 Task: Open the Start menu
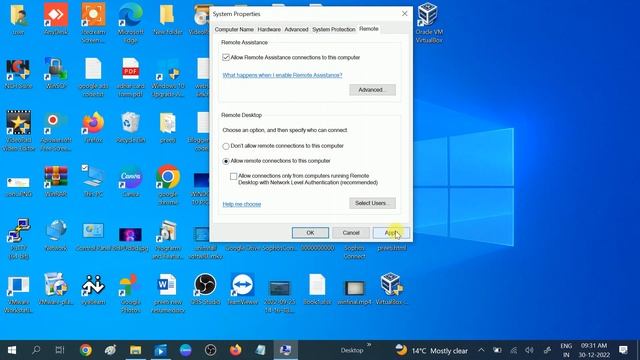pyautogui.click(x=12, y=350)
